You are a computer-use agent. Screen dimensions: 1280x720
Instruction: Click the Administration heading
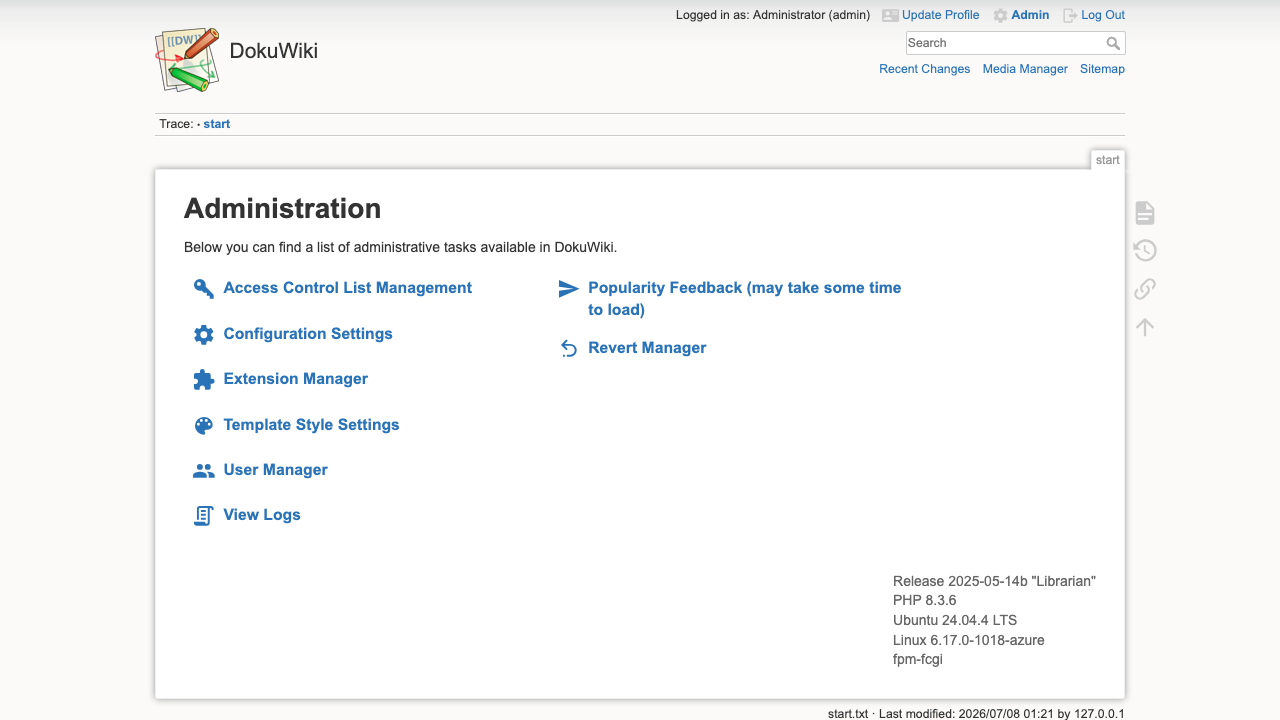click(x=282, y=209)
